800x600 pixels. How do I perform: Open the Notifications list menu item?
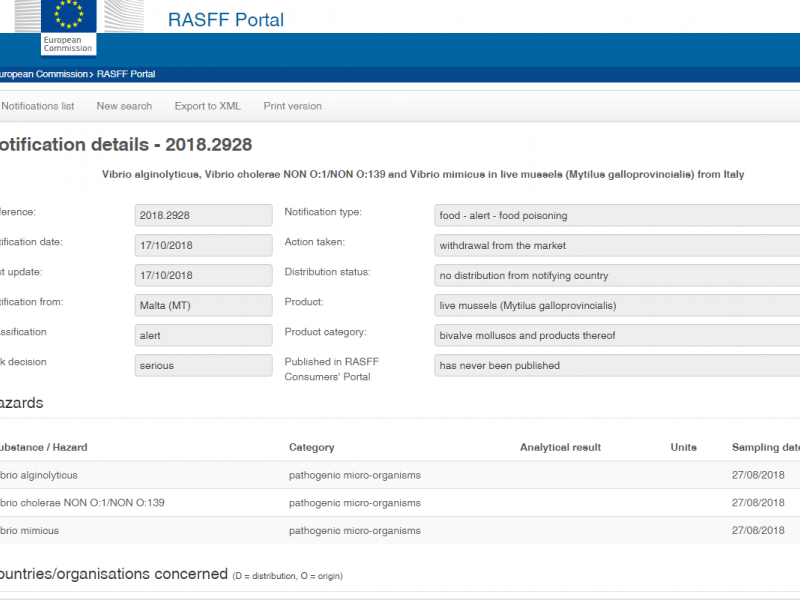pyautogui.click(x=37, y=106)
